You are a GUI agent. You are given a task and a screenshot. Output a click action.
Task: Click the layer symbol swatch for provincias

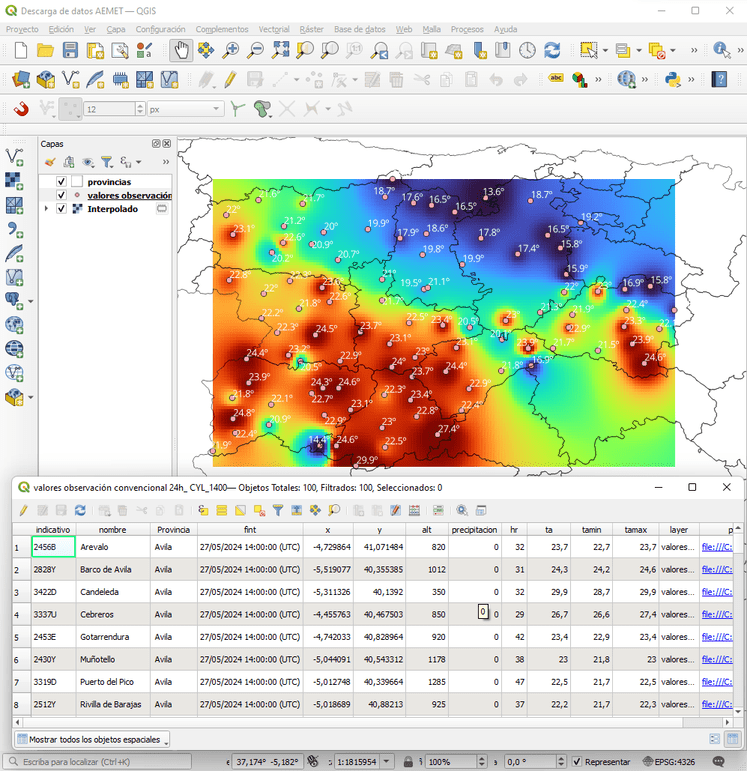click(77, 181)
